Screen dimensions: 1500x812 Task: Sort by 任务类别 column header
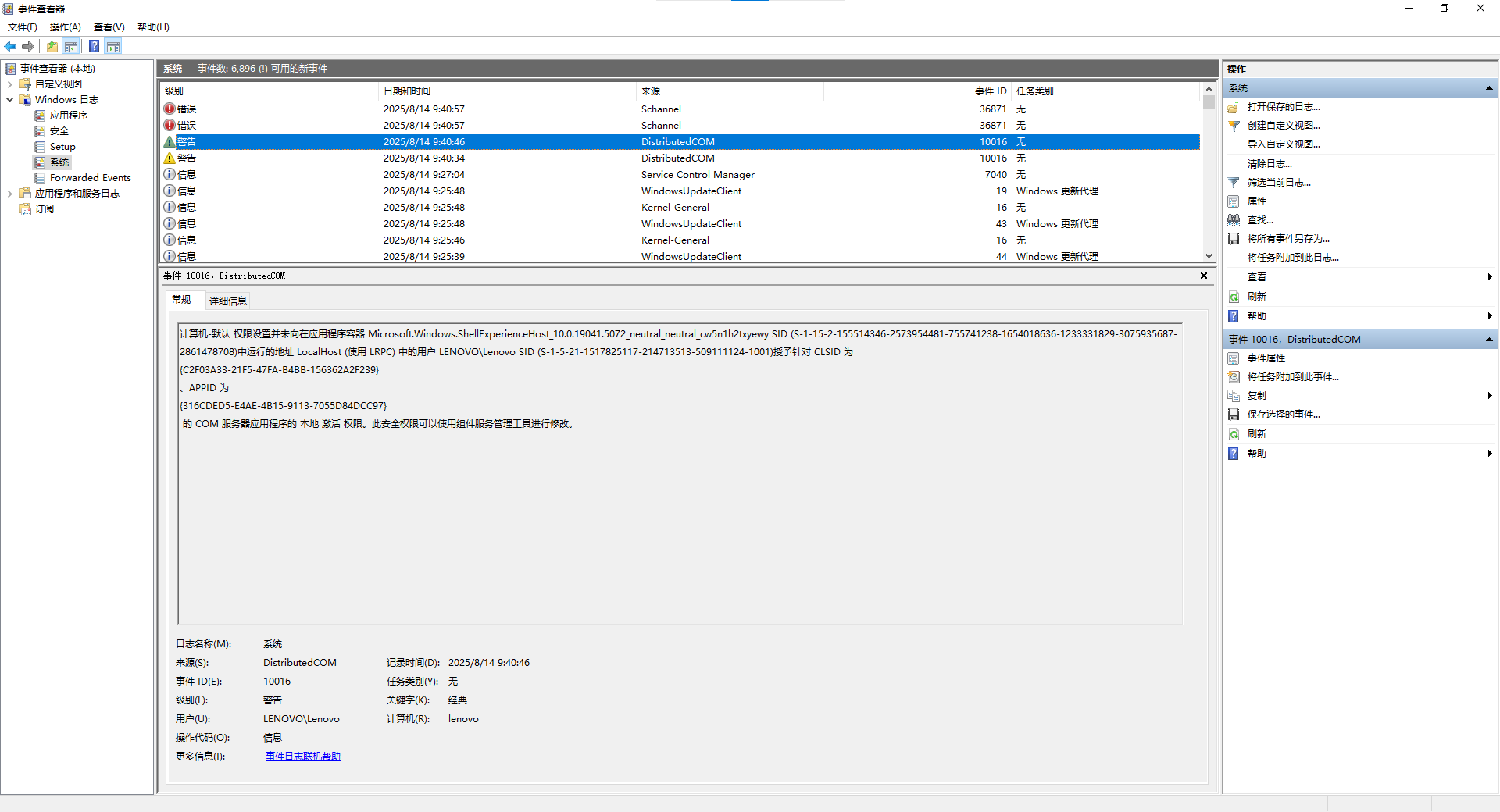[x=1105, y=91]
